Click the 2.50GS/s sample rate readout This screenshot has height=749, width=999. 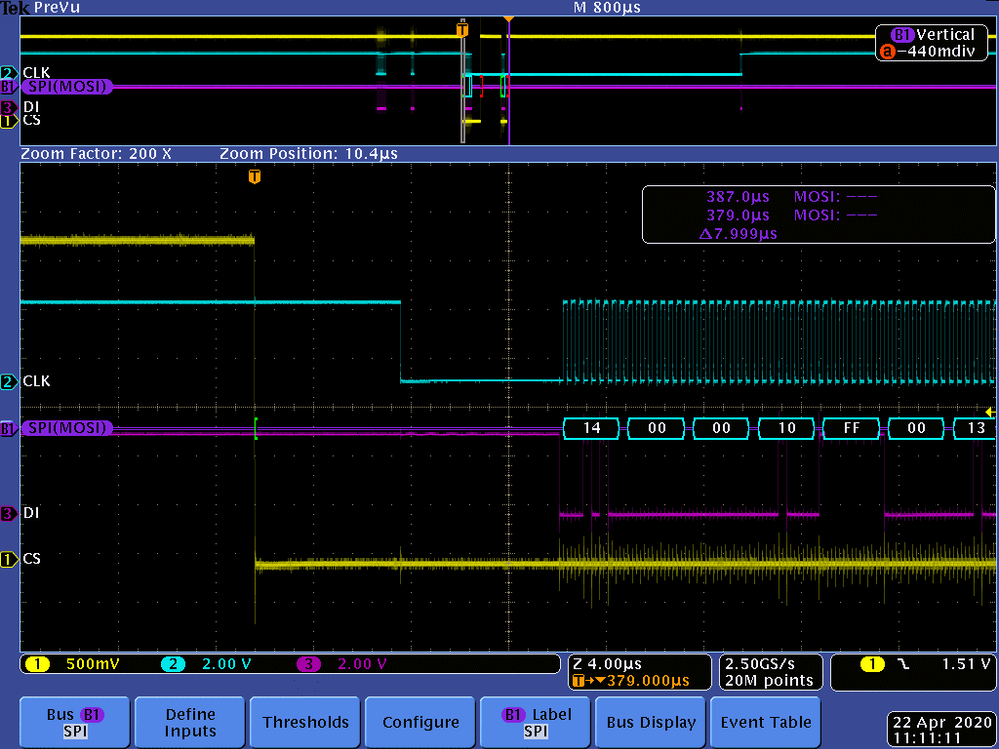tap(760, 664)
